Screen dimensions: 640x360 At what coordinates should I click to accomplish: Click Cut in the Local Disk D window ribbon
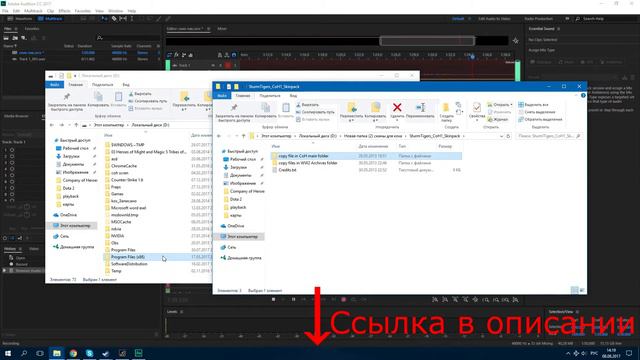coord(140,94)
